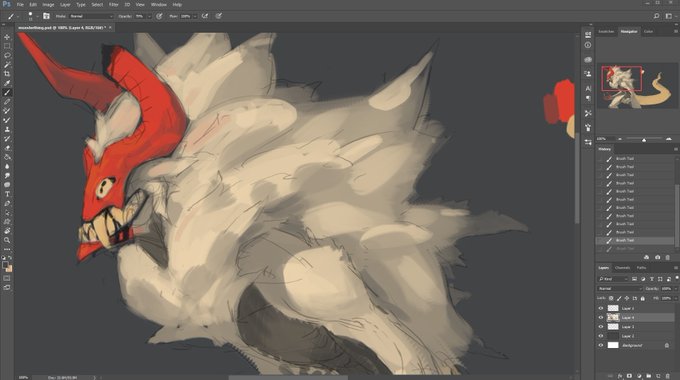Screen dimensions: 680x380
Task: Toggle lock all for the layer
Action: (643, 298)
